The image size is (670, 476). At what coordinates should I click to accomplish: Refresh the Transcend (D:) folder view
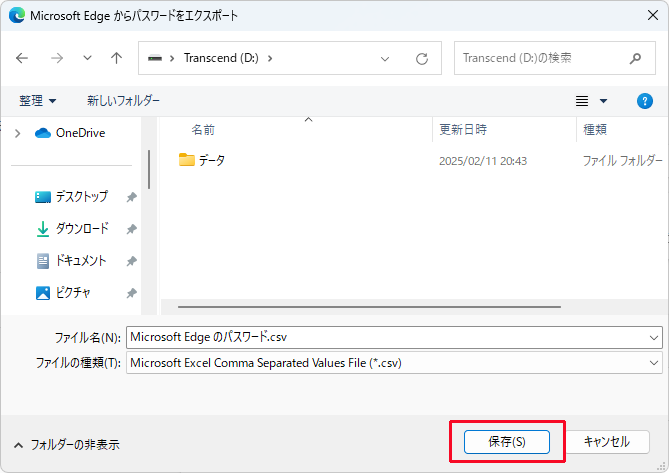pos(422,58)
